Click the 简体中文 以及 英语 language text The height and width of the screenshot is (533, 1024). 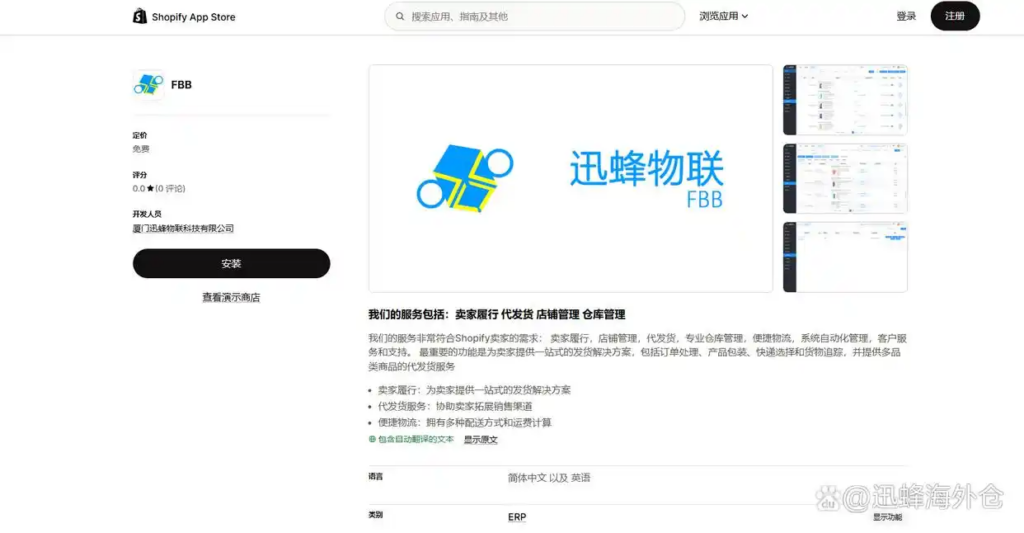click(x=549, y=478)
